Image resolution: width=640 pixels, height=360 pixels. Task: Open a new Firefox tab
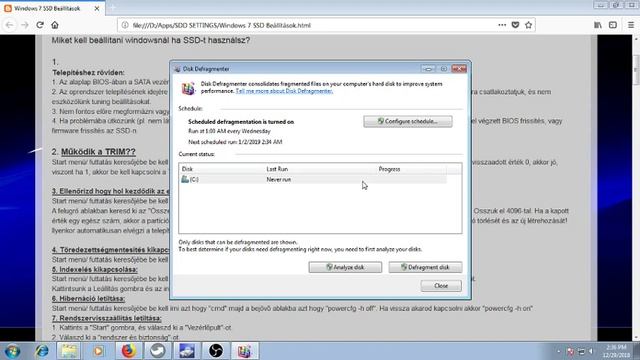[x=113, y=8]
